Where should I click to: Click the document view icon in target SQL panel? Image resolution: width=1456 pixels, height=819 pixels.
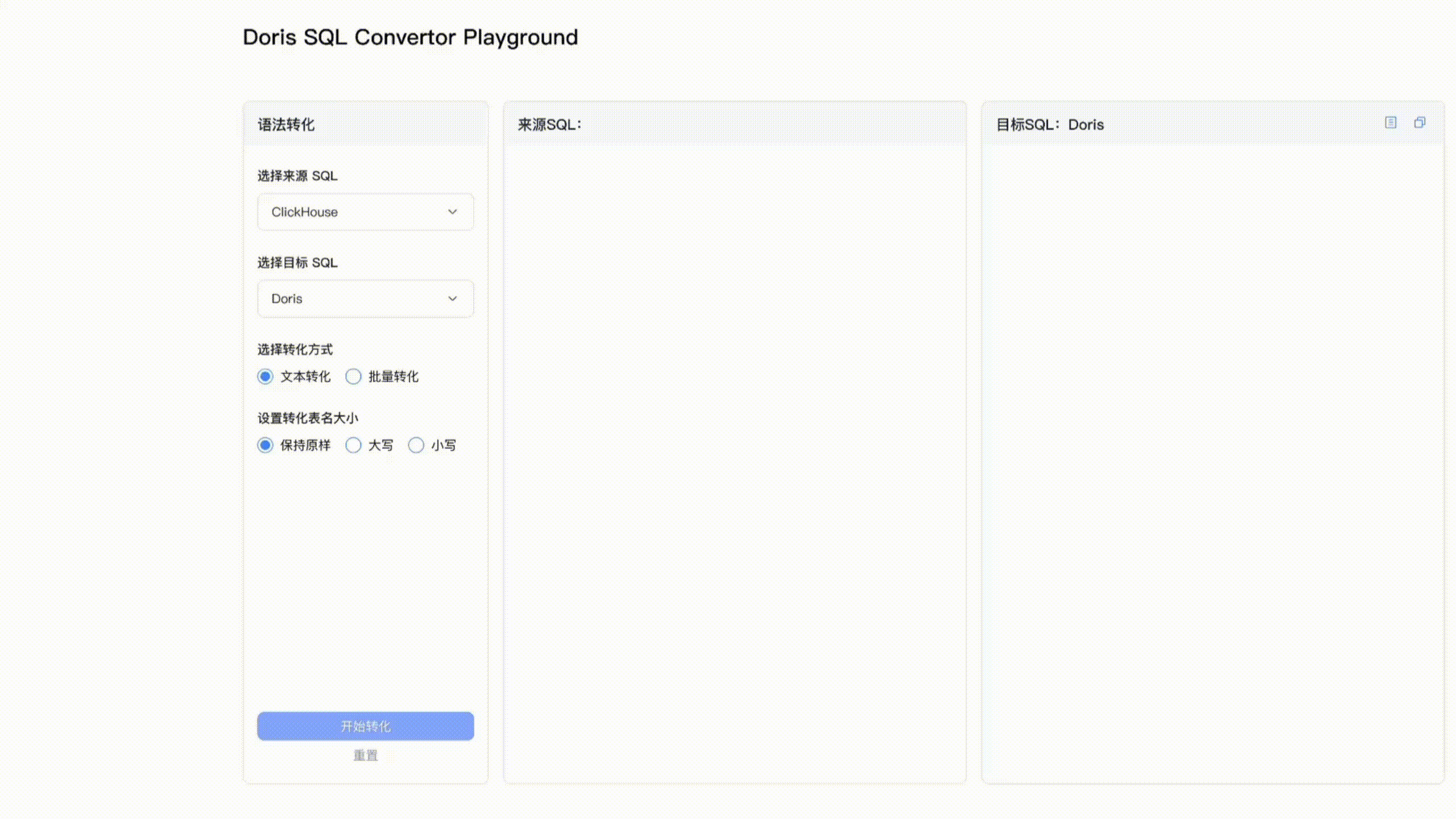point(1391,123)
